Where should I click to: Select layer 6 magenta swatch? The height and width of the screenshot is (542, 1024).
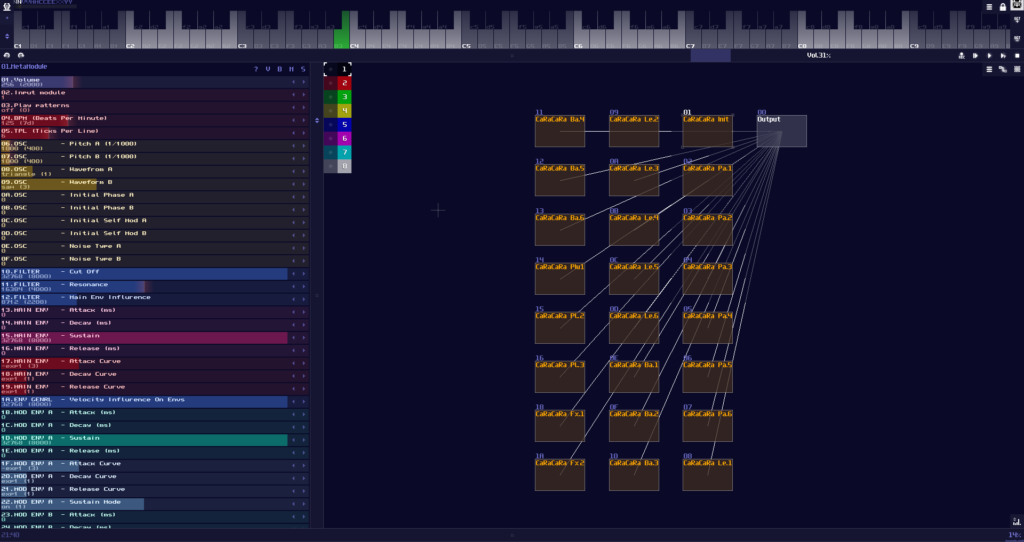point(344,138)
